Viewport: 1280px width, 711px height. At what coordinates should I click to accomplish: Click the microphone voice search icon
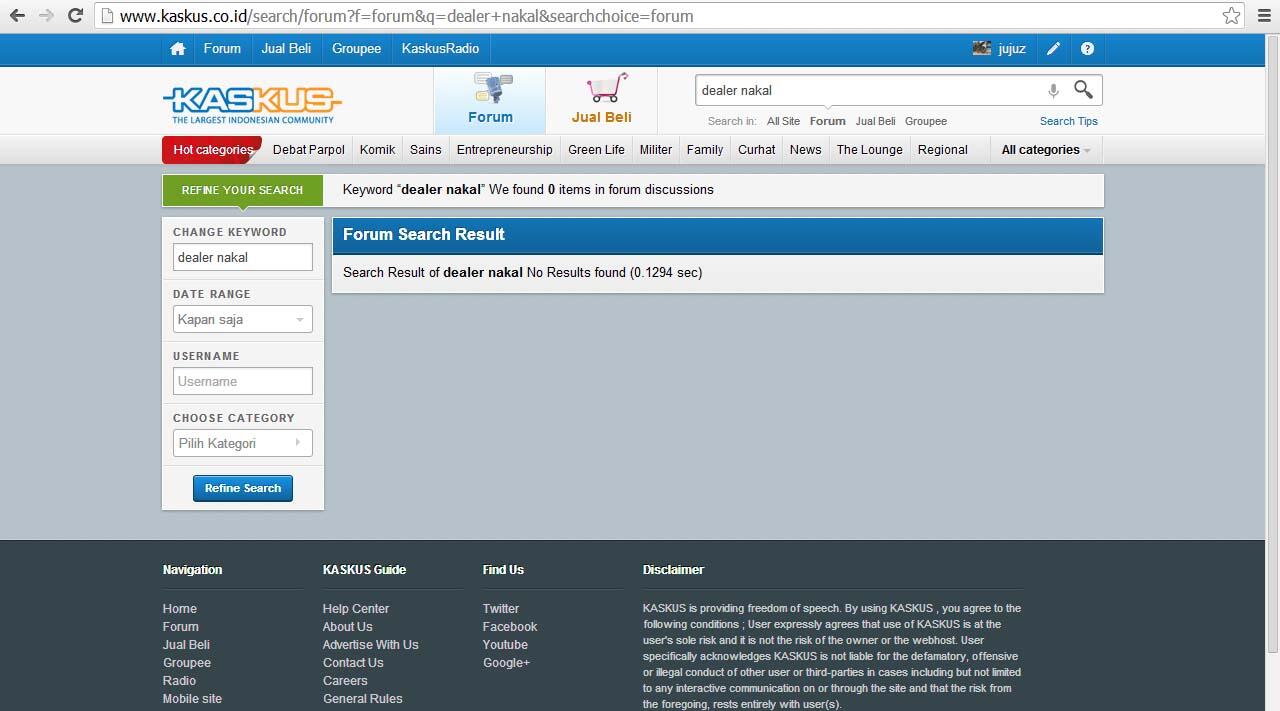(x=1053, y=90)
